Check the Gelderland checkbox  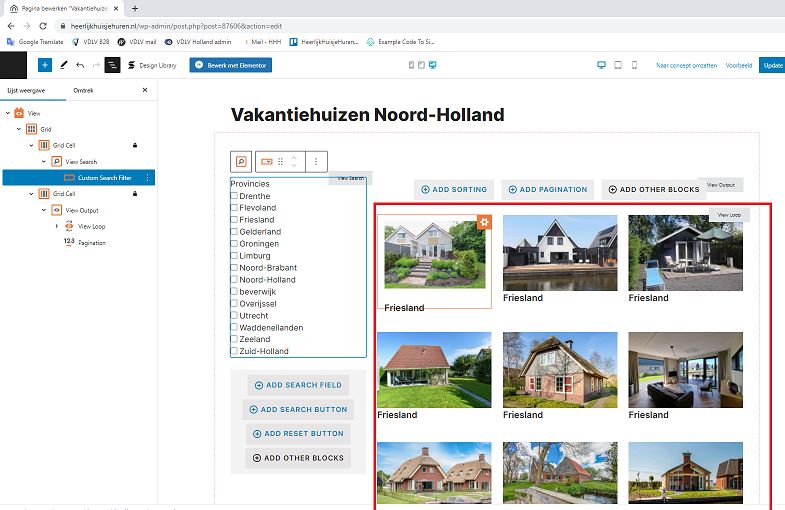pyautogui.click(x=234, y=232)
